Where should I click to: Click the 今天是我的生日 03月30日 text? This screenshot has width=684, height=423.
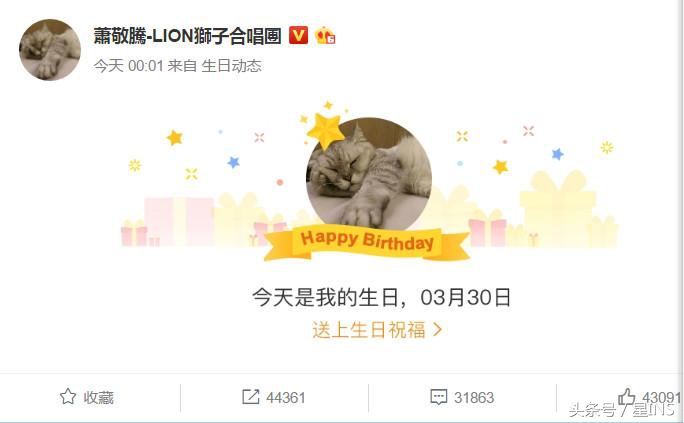[382, 297]
